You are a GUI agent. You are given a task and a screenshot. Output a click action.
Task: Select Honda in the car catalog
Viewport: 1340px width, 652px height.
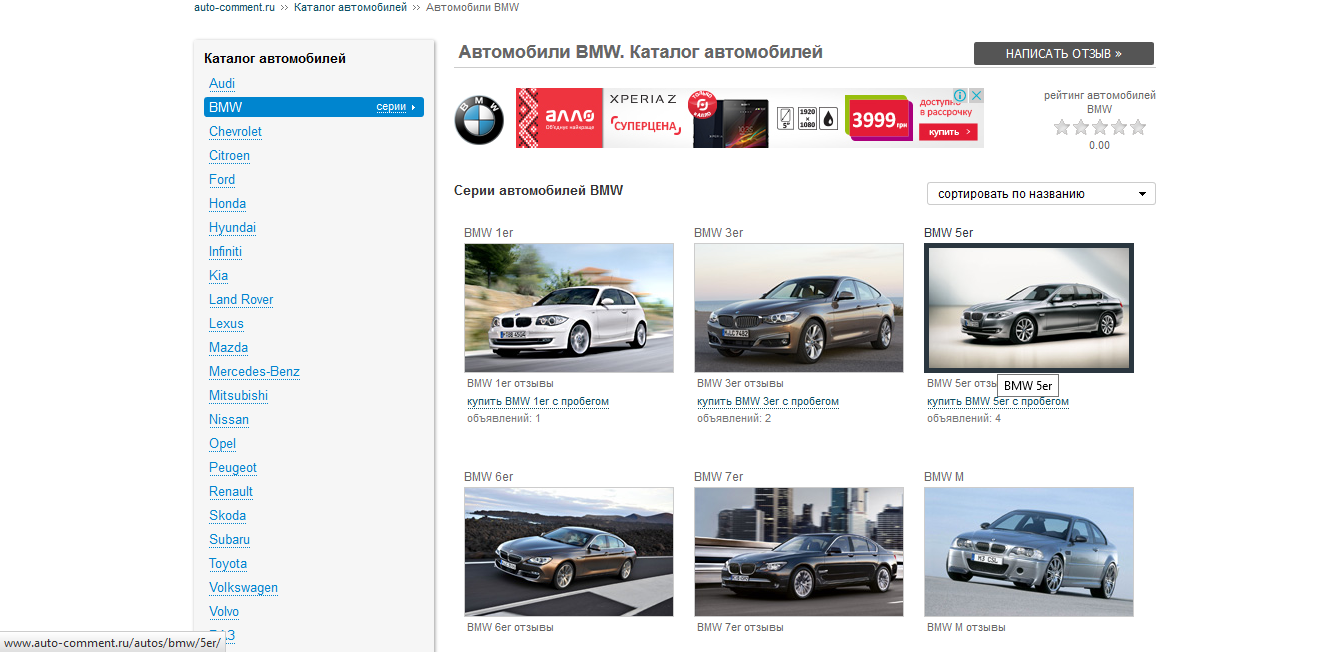227,203
